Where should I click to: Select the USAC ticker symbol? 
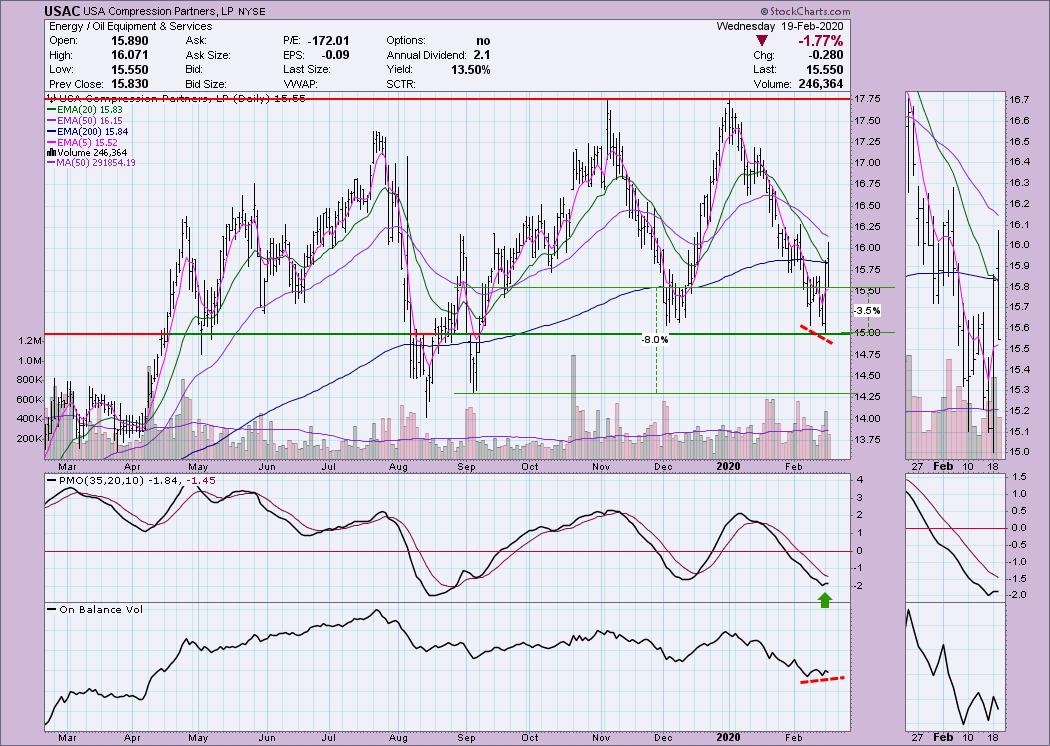[x=62, y=11]
